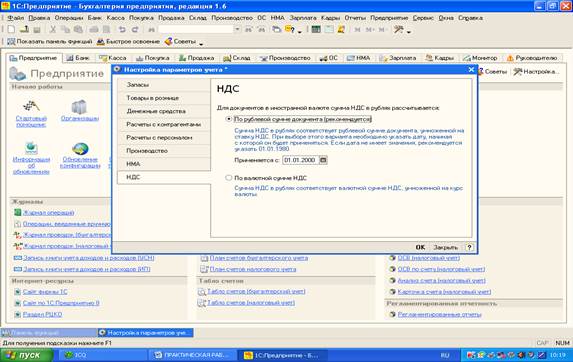
Task: Open the Calendar icon in the toolbar
Action: click(329, 30)
